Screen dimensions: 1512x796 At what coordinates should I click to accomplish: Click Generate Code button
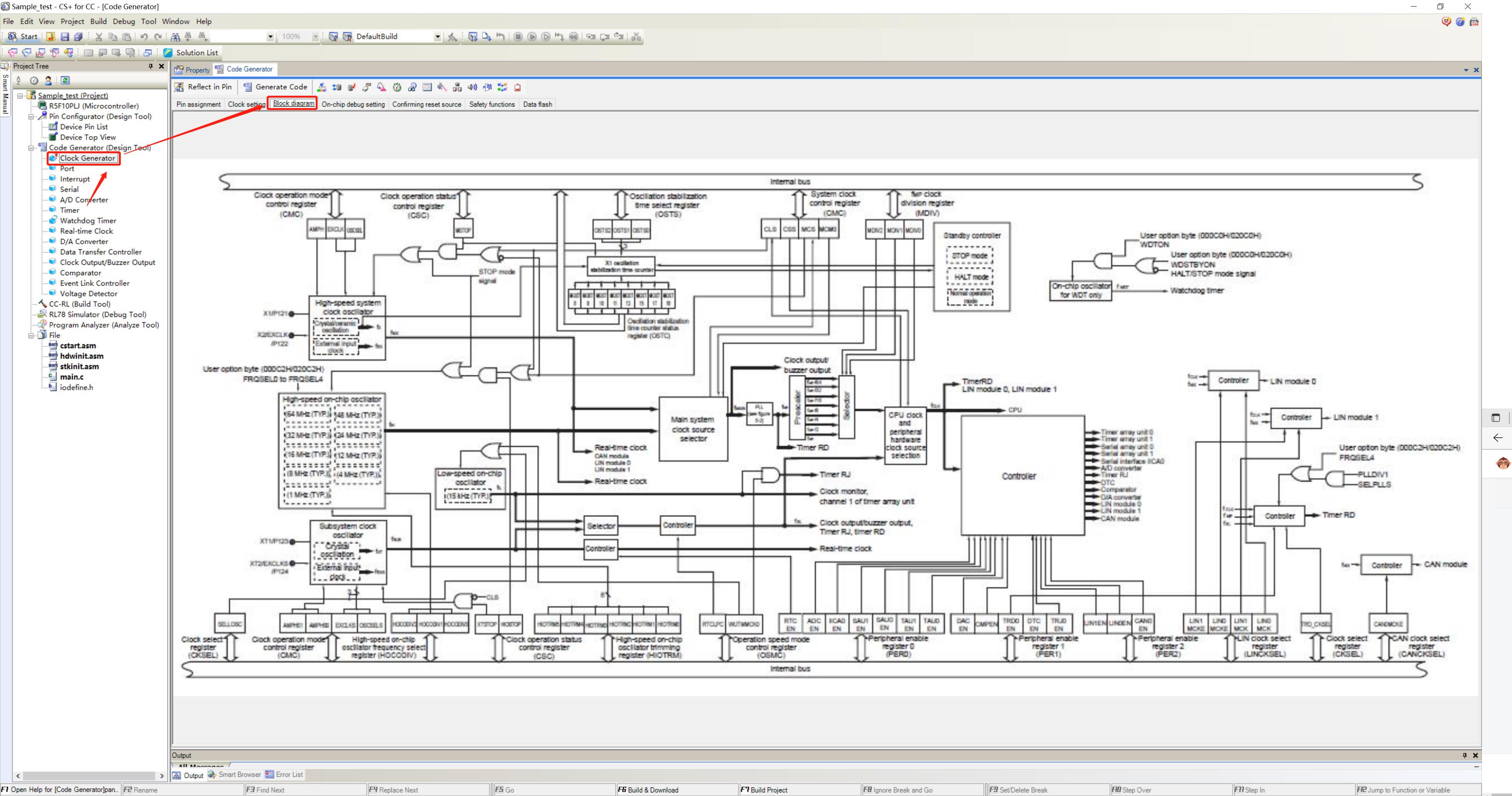pyautogui.click(x=275, y=87)
